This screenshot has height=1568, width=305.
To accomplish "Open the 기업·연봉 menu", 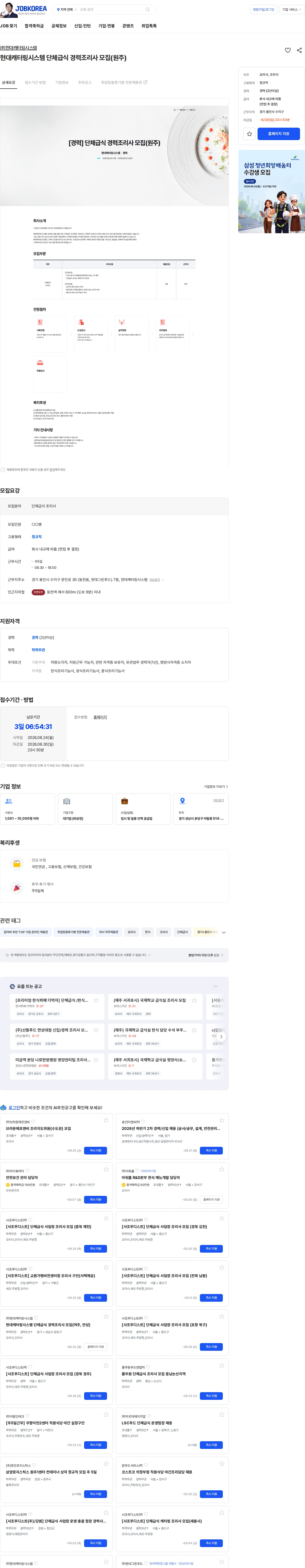I will tap(107, 26).
